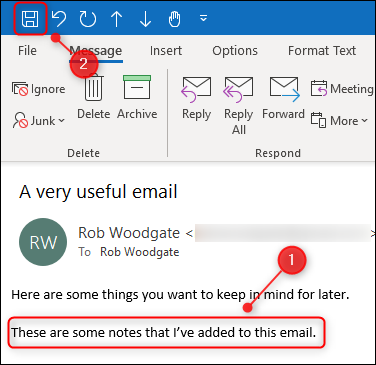This screenshot has height=365, width=376.
Task: Switch to the Insert tab
Action: click(166, 51)
